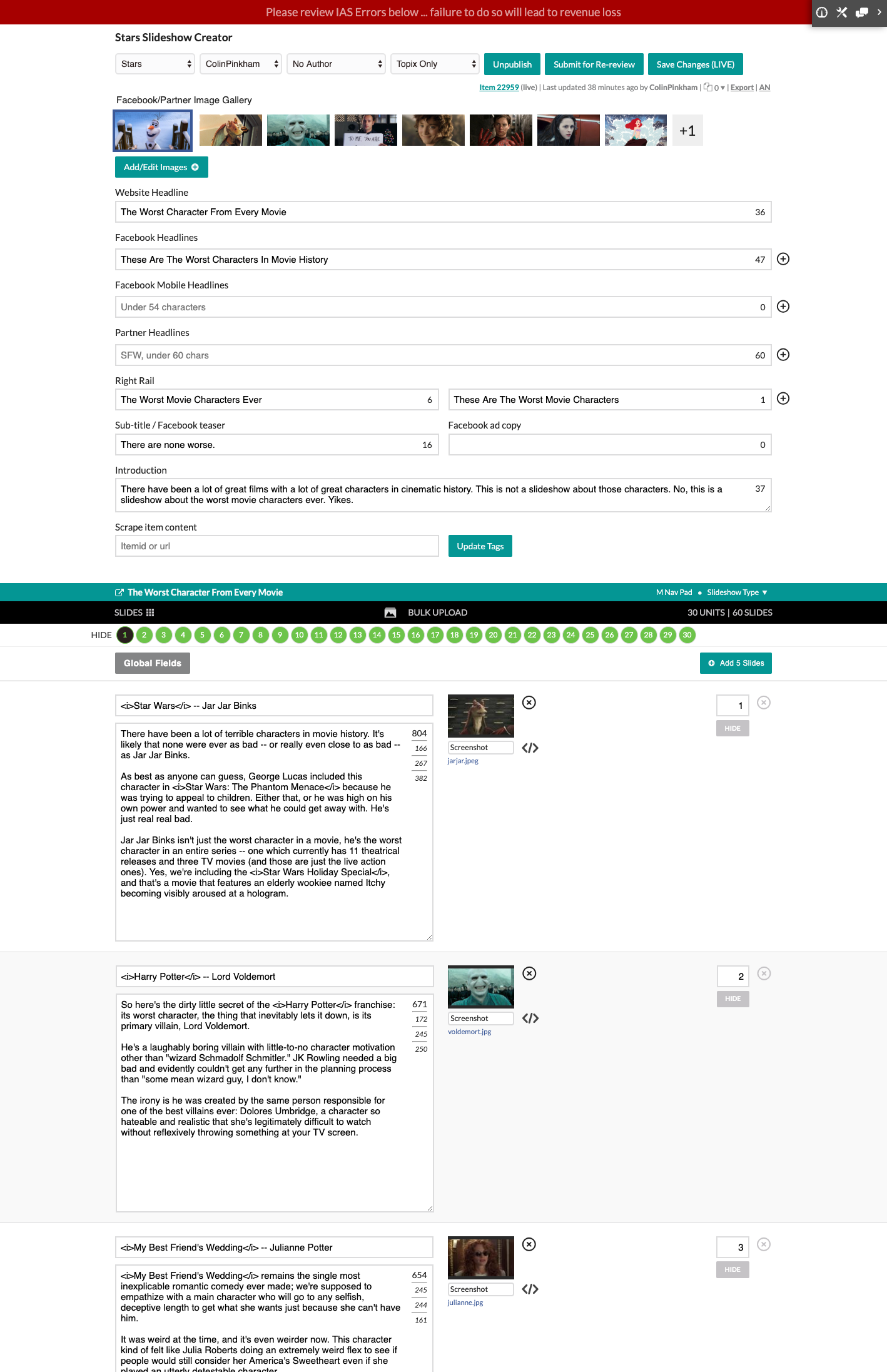This screenshot has width=887, height=1372.
Task: Expand the No Author dropdown
Action: coord(336,64)
